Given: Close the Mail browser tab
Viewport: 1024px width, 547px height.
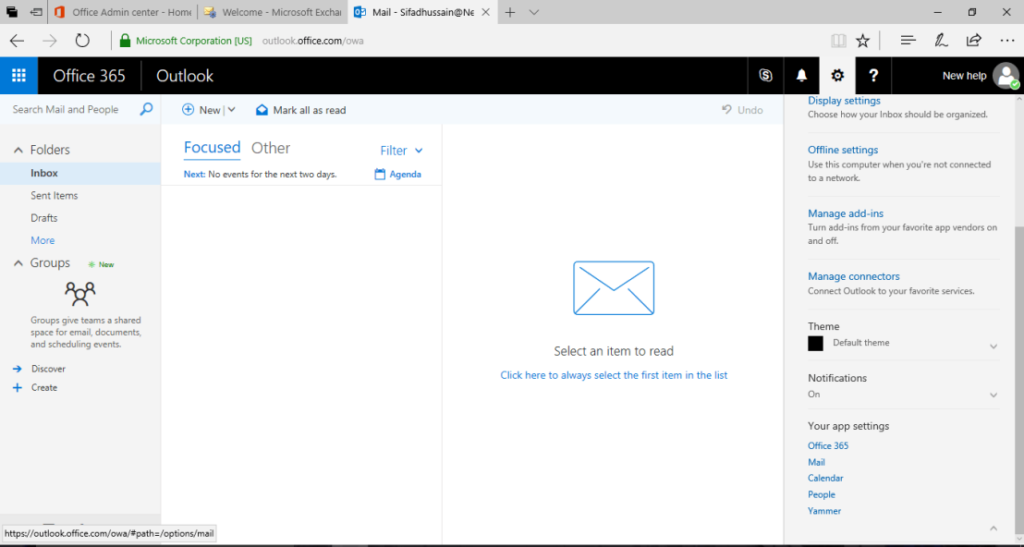Looking at the screenshot, I should 485,12.
